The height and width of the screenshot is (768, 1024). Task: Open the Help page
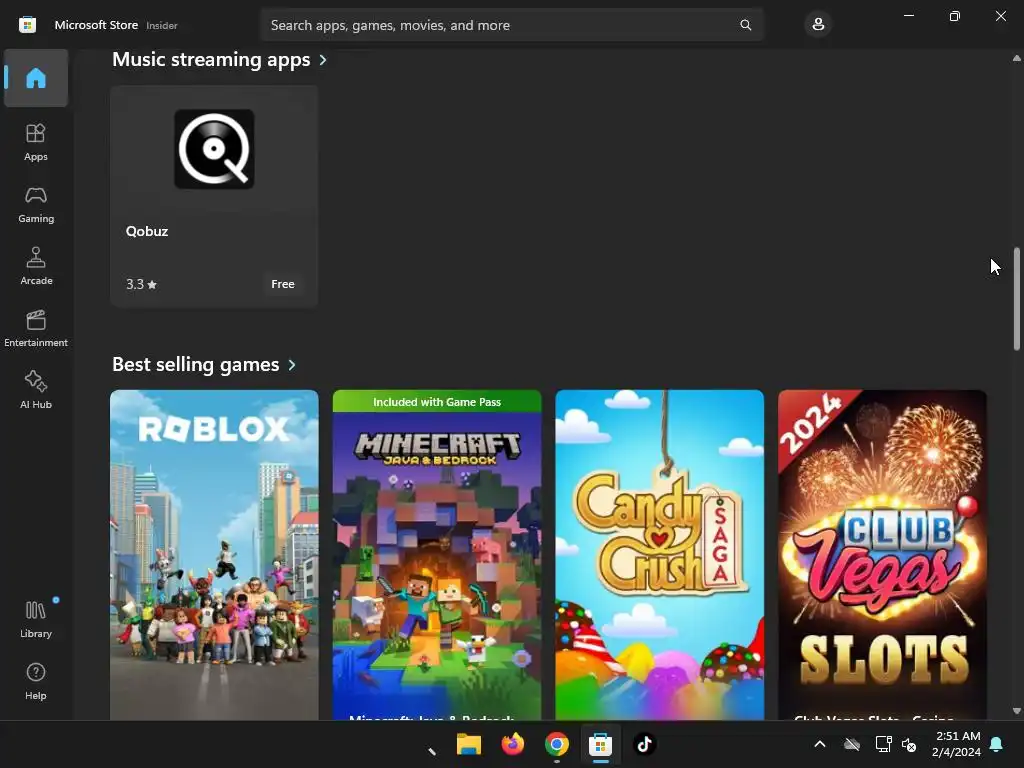[36, 681]
